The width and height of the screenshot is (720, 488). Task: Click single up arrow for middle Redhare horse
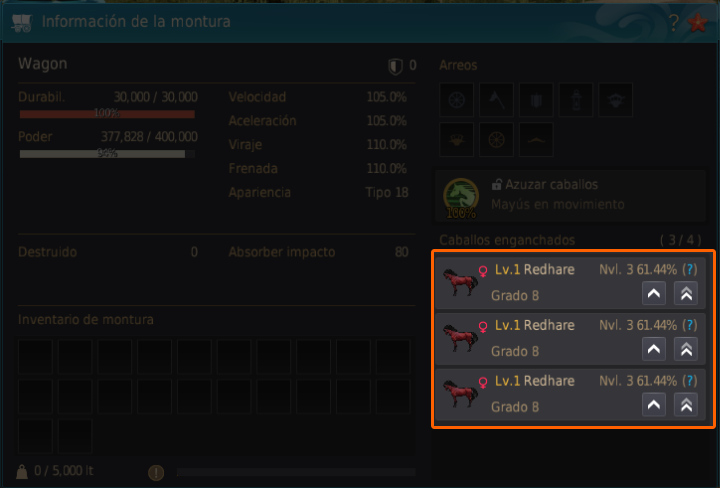tap(654, 349)
